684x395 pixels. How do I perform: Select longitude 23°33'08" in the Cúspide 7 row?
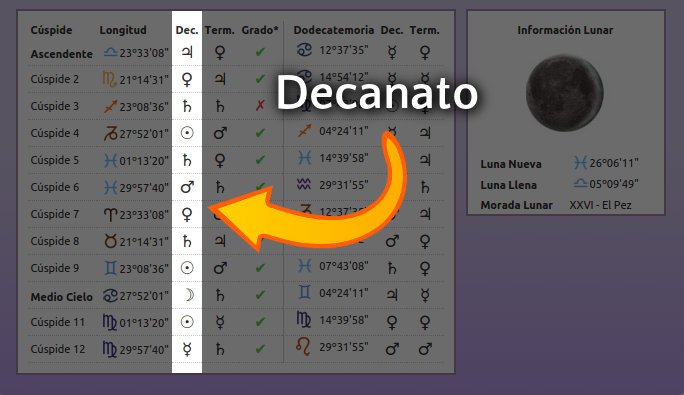144,215
